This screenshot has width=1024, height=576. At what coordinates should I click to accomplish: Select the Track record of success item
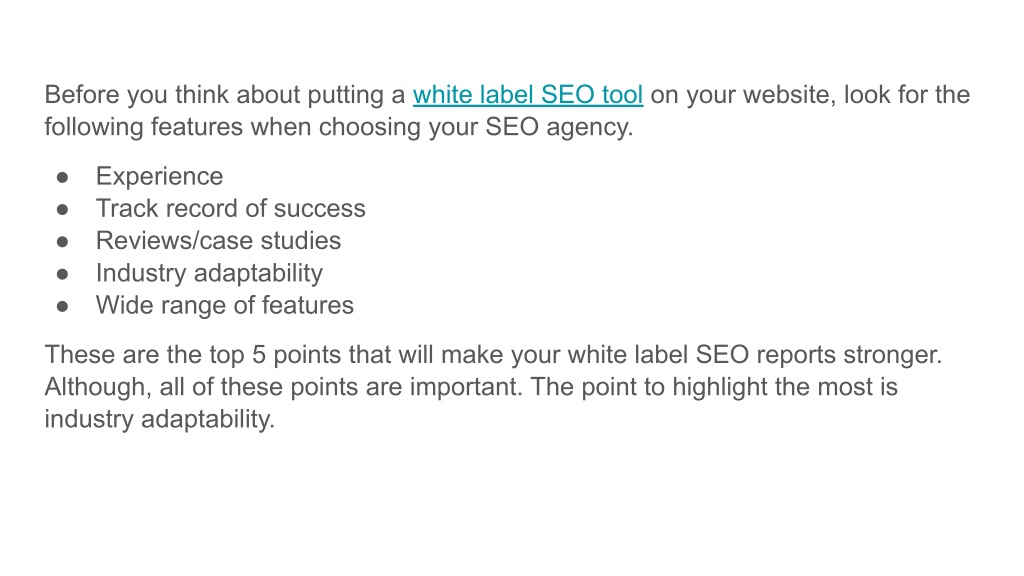pyautogui.click(x=231, y=208)
